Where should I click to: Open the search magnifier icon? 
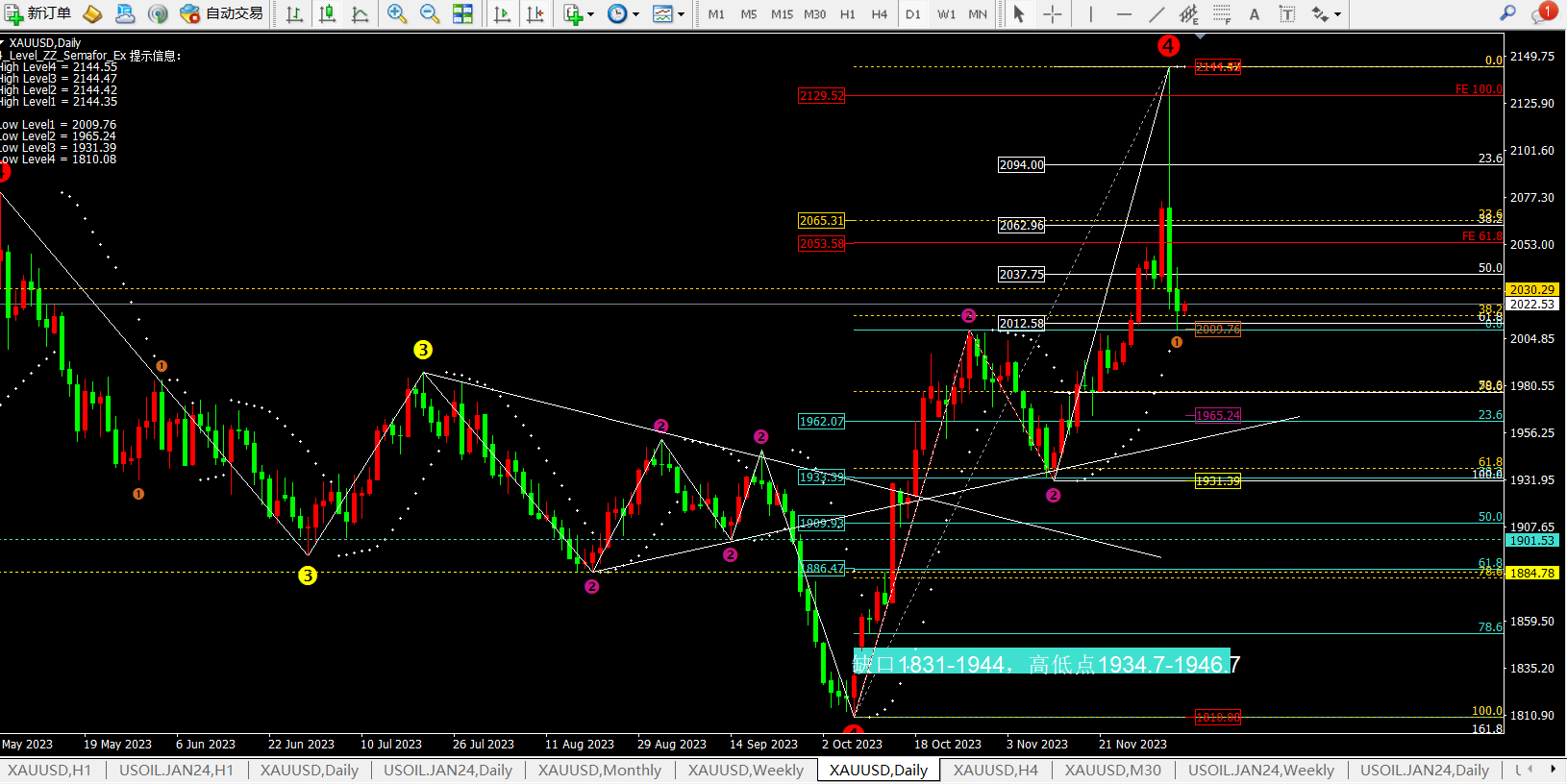coord(1507,12)
